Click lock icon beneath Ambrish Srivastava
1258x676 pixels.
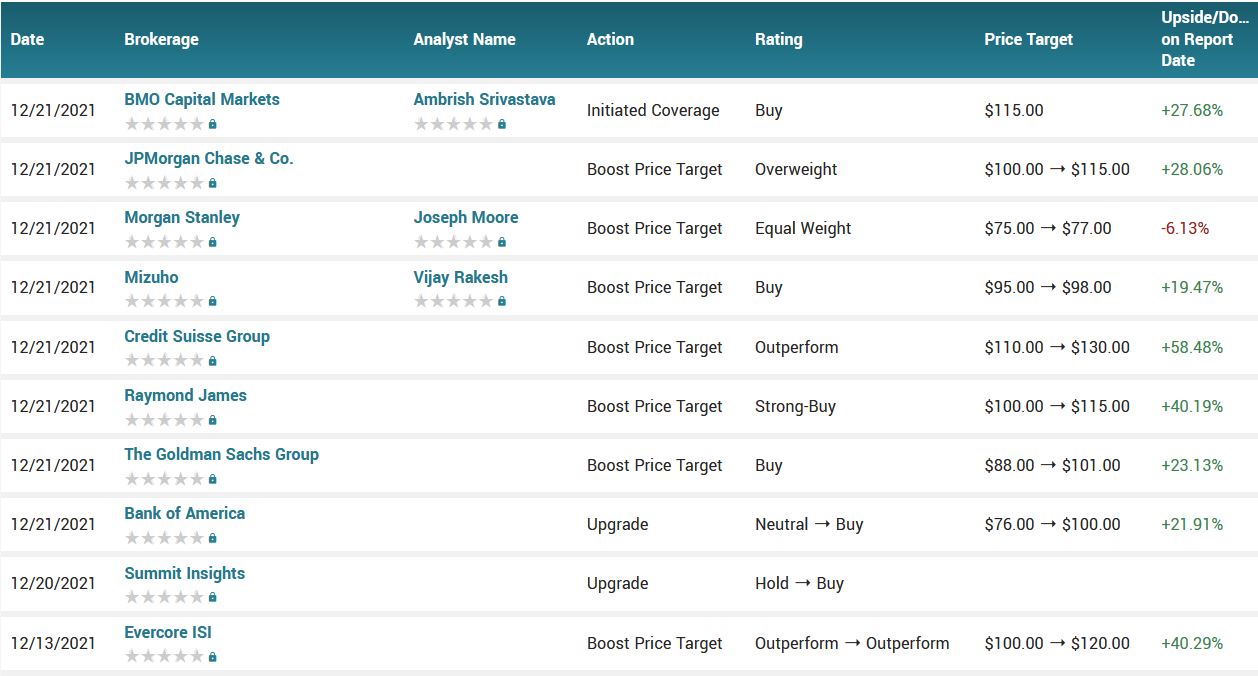coord(502,124)
